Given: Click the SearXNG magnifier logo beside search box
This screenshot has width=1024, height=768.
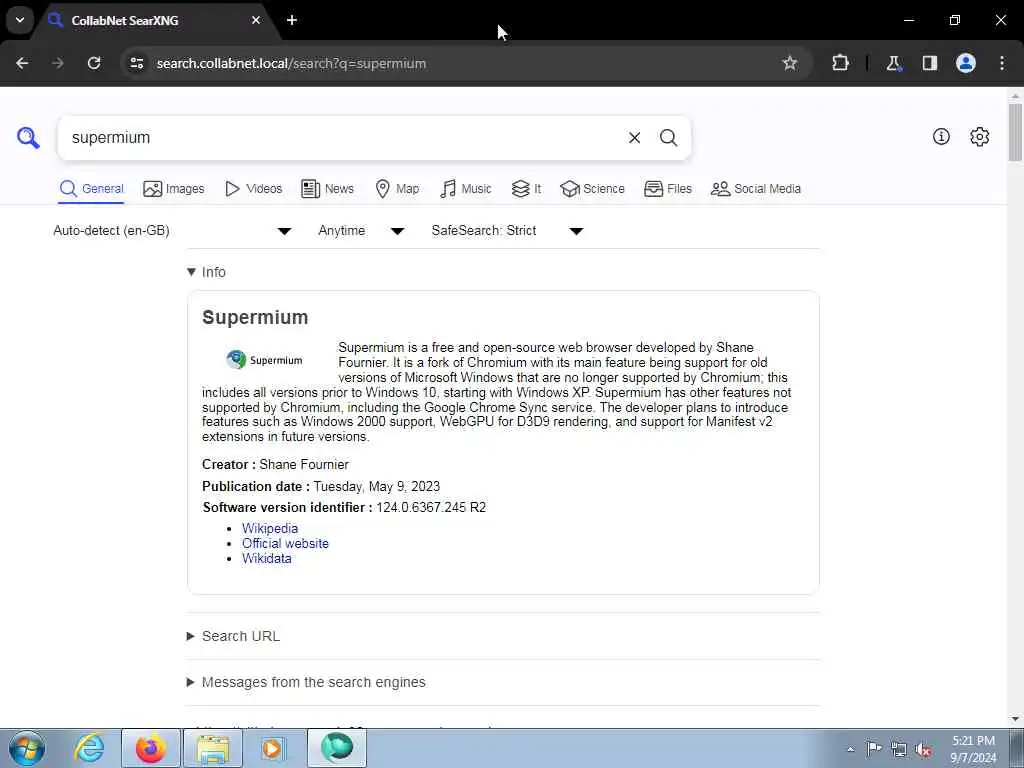Looking at the screenshot, I should pyautogui.click(x=28, y=138).
